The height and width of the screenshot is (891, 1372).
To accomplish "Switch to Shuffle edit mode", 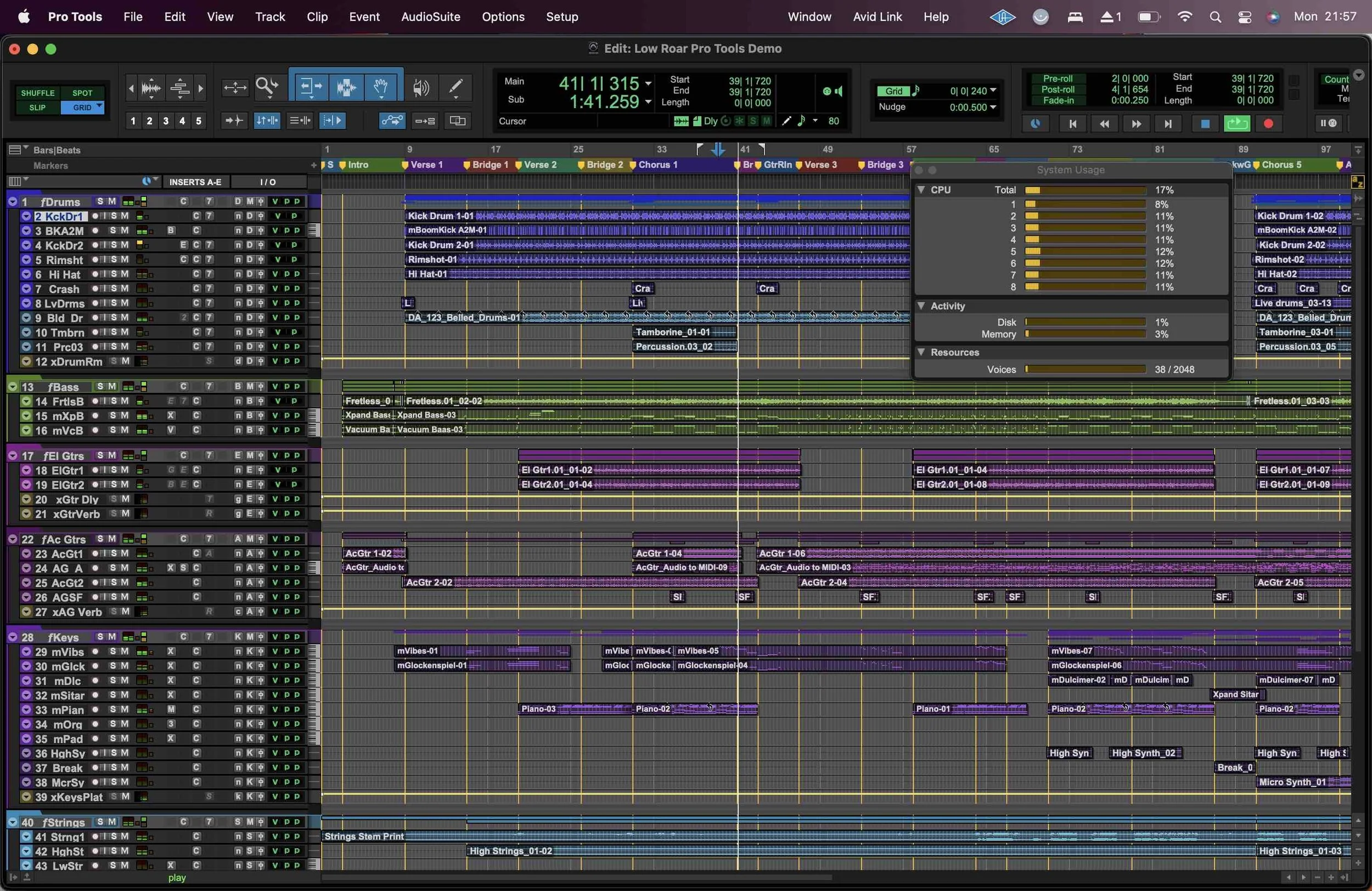I will (37, 93).
